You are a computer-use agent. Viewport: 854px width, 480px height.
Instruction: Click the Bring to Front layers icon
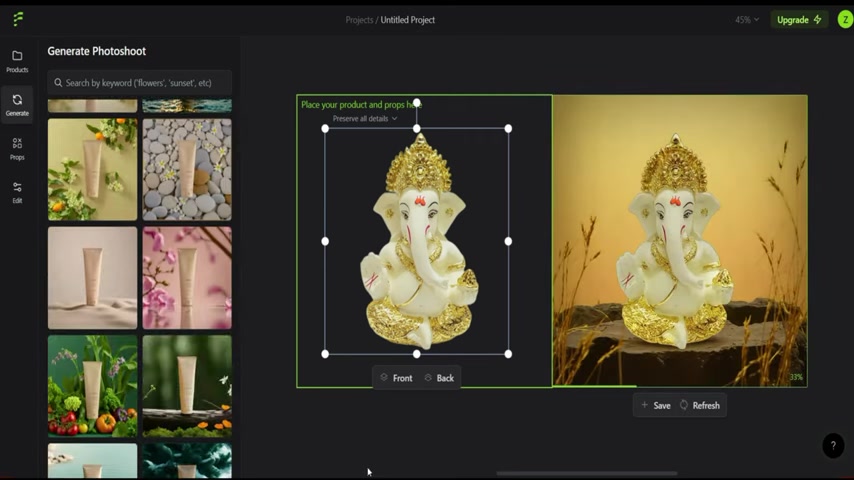[384, 378]
